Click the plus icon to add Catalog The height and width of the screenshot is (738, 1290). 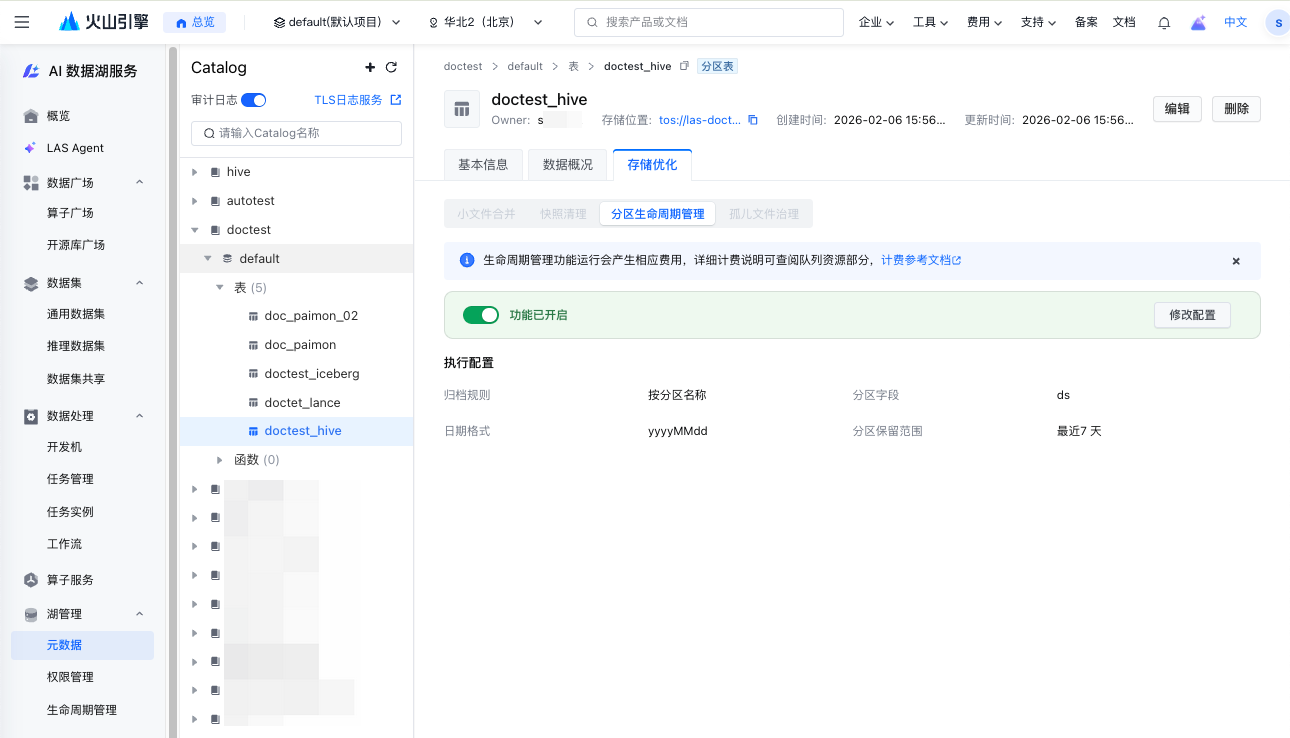tap(370, 67)
